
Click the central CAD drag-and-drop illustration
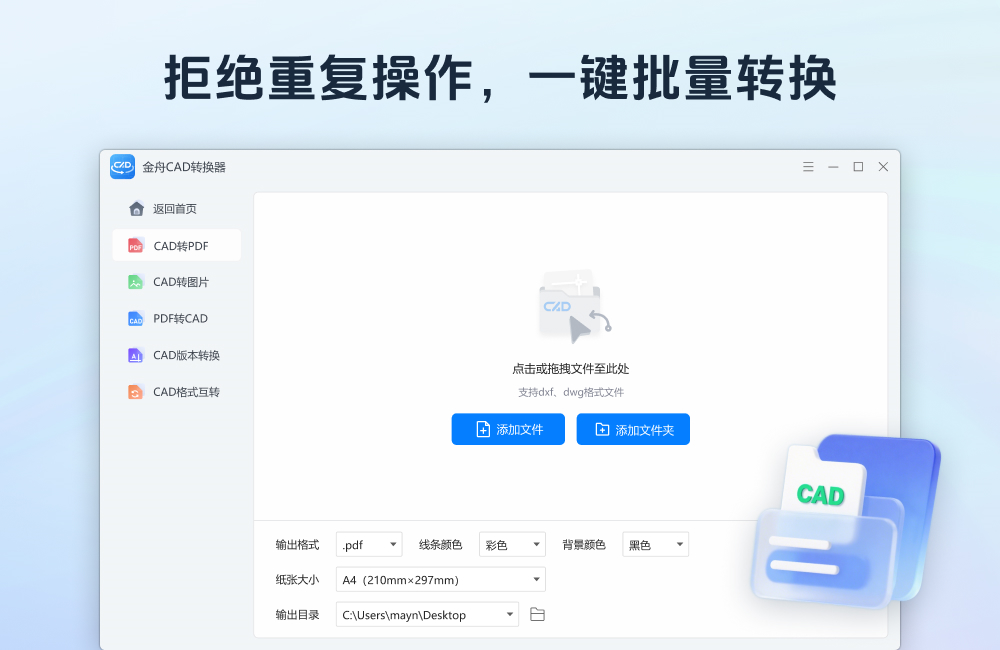pos(572,307)
